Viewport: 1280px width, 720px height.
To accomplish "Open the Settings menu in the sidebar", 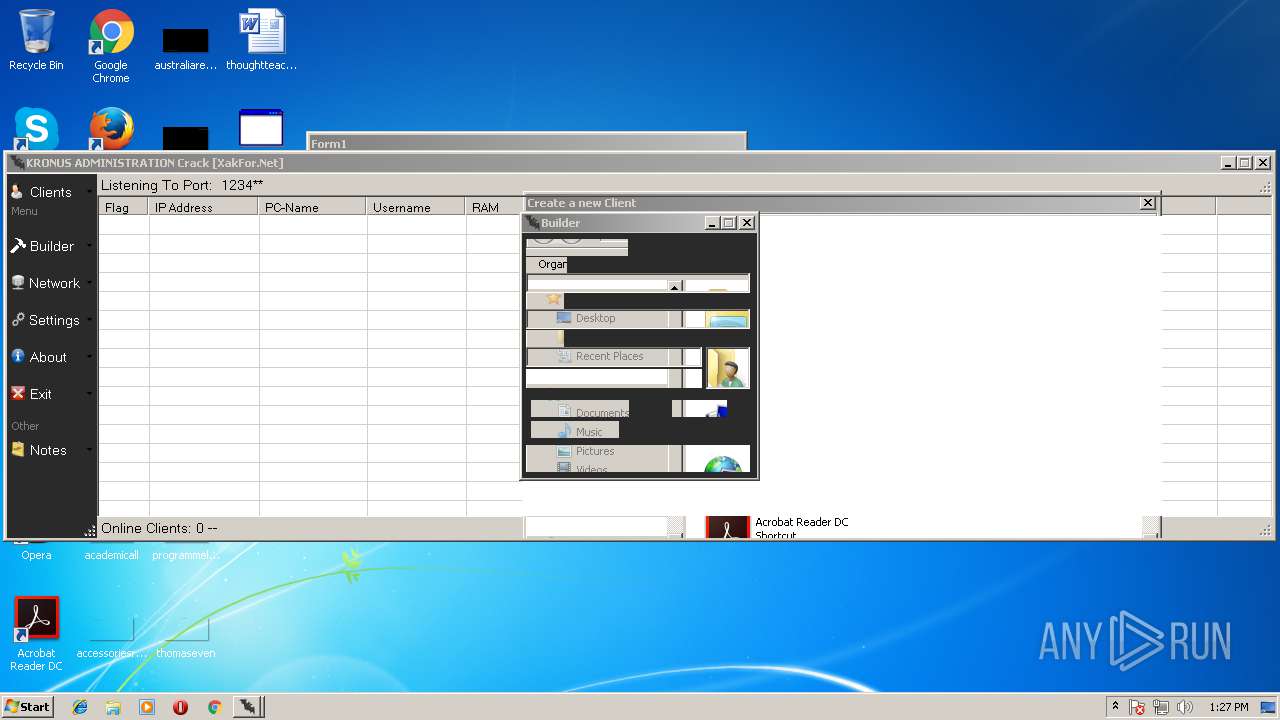I will (x=50, y=320).
